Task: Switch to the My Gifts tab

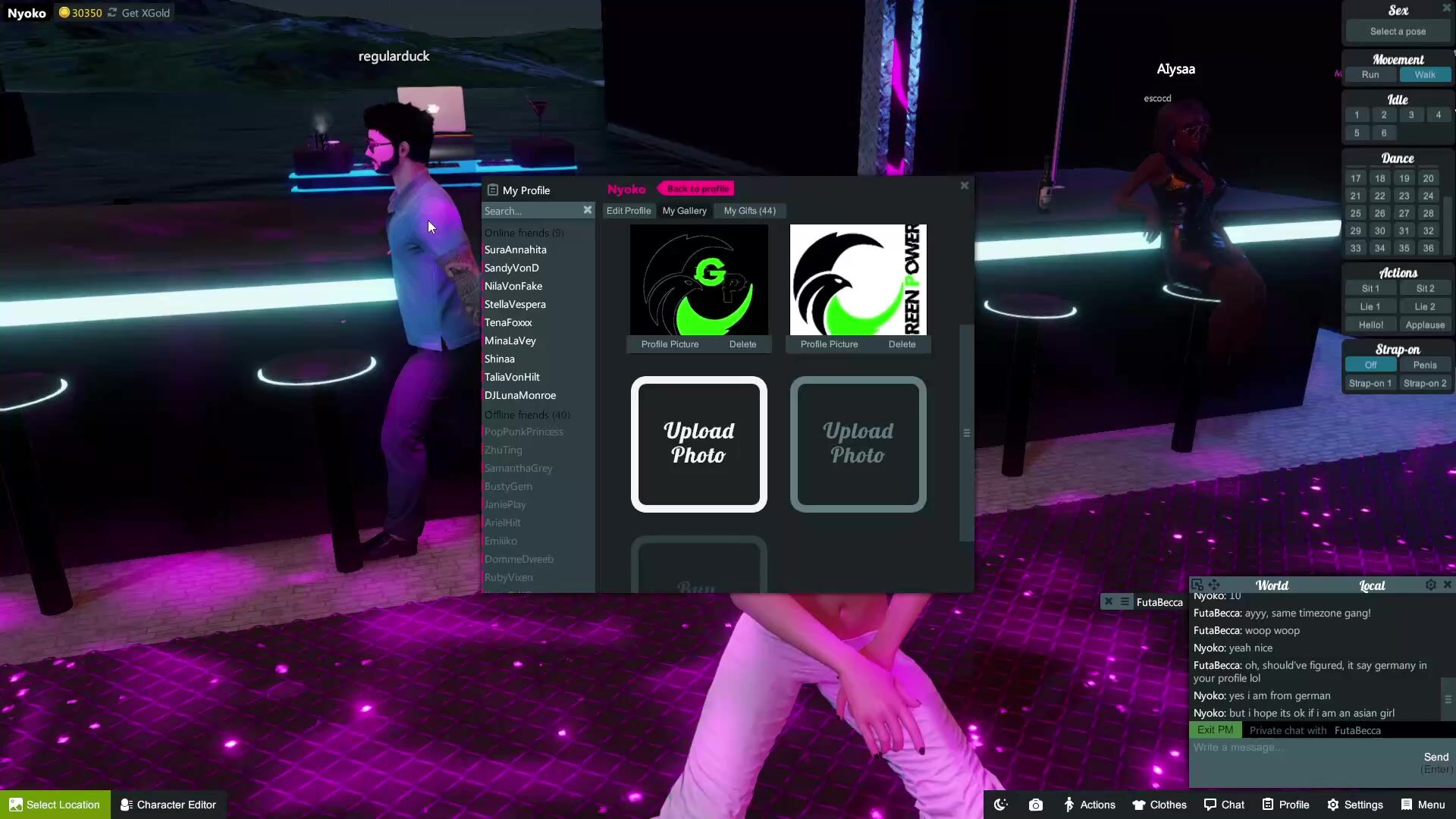Action: tap(748, 211)
